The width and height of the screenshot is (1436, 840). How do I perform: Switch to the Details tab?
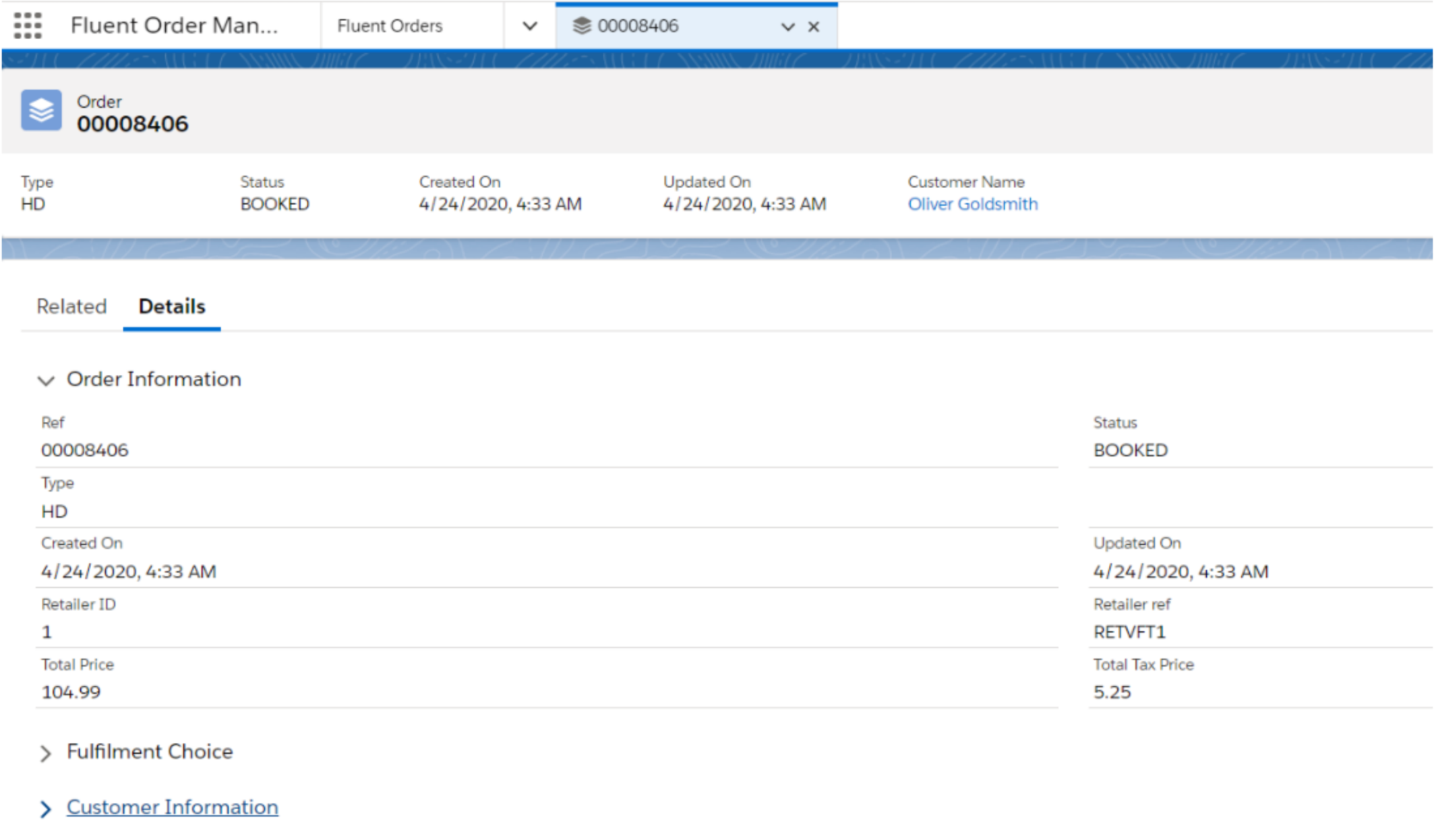point(171,307)
